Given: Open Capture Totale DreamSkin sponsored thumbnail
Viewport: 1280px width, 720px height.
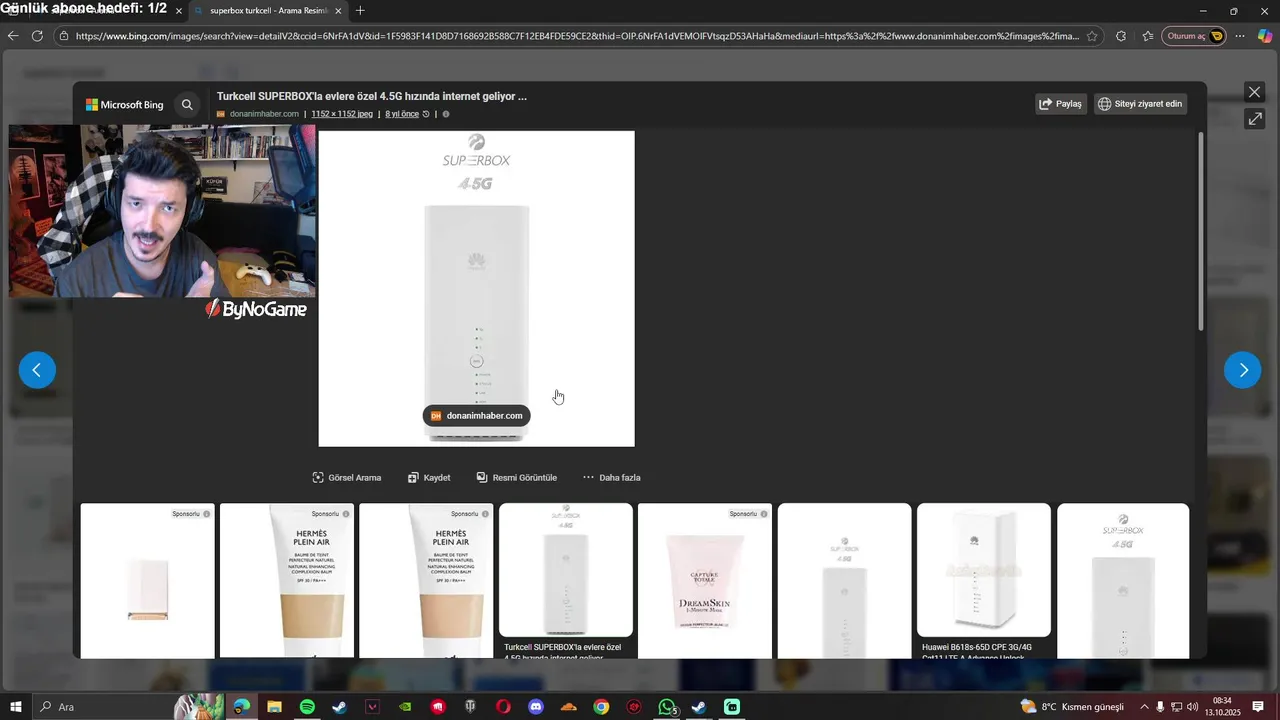Looking at the screenshot, I should (705, 580).
